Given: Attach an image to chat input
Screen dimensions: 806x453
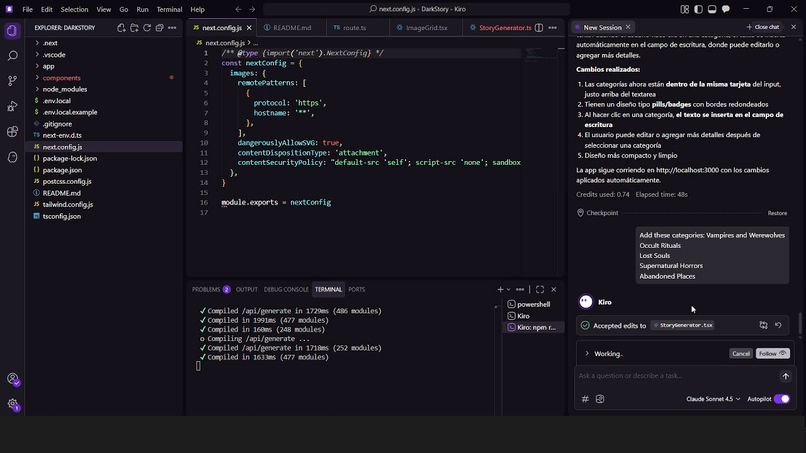Looking at the screenshot, I should 600,399.
